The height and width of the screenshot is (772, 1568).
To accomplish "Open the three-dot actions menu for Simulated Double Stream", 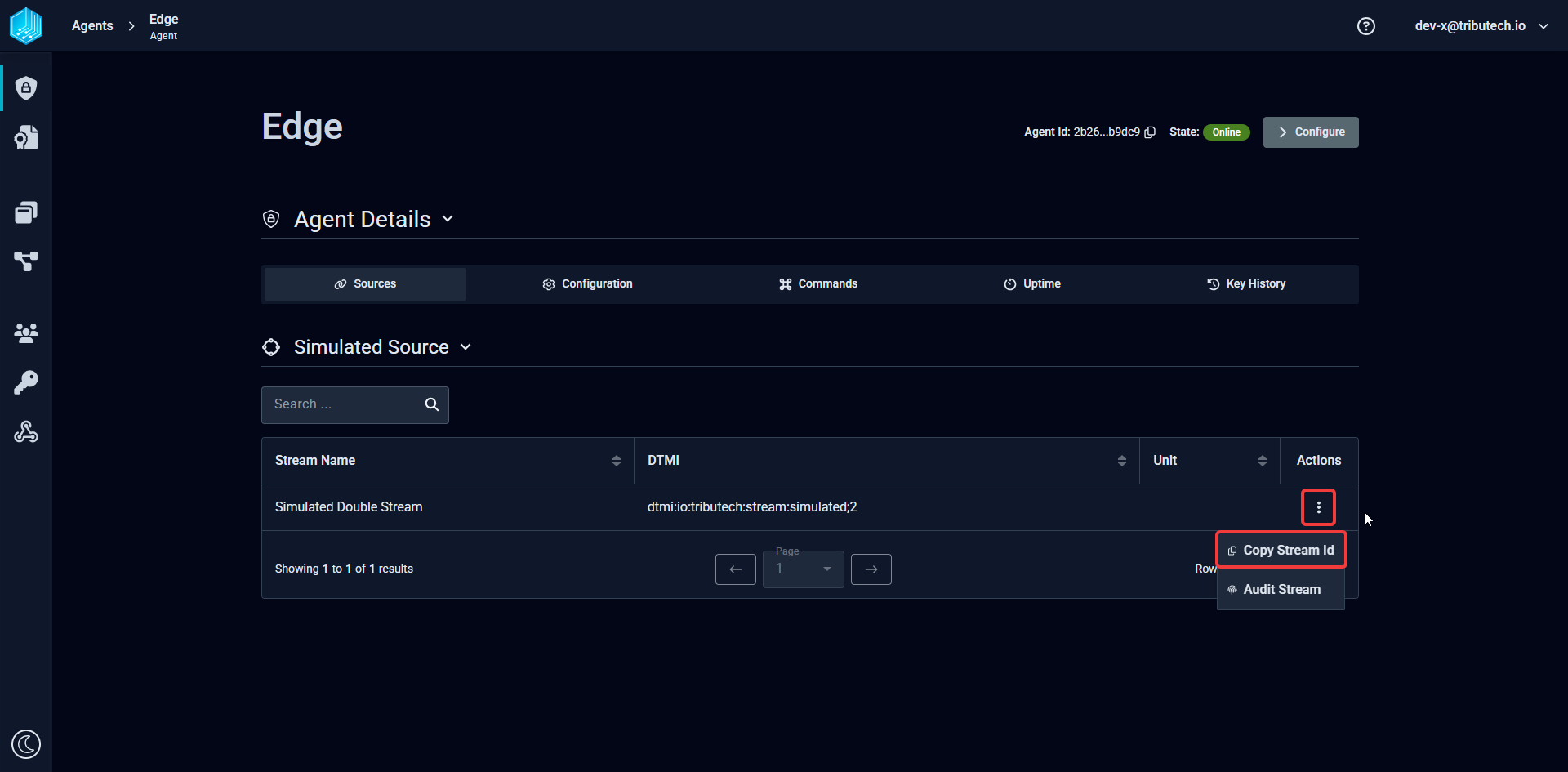I will pos(1318,507).
